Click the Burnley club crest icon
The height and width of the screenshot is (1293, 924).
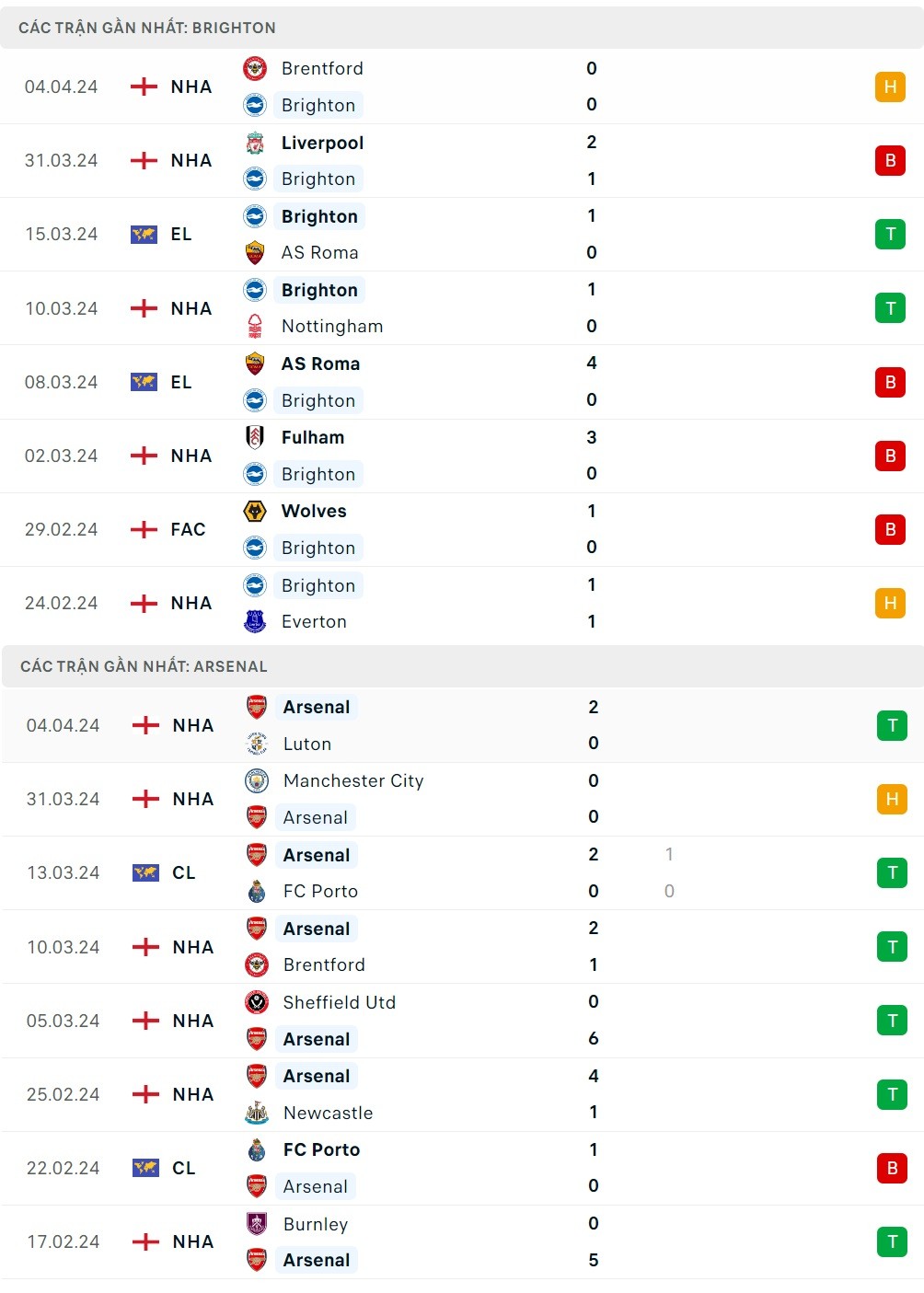tap(257, 1224)
